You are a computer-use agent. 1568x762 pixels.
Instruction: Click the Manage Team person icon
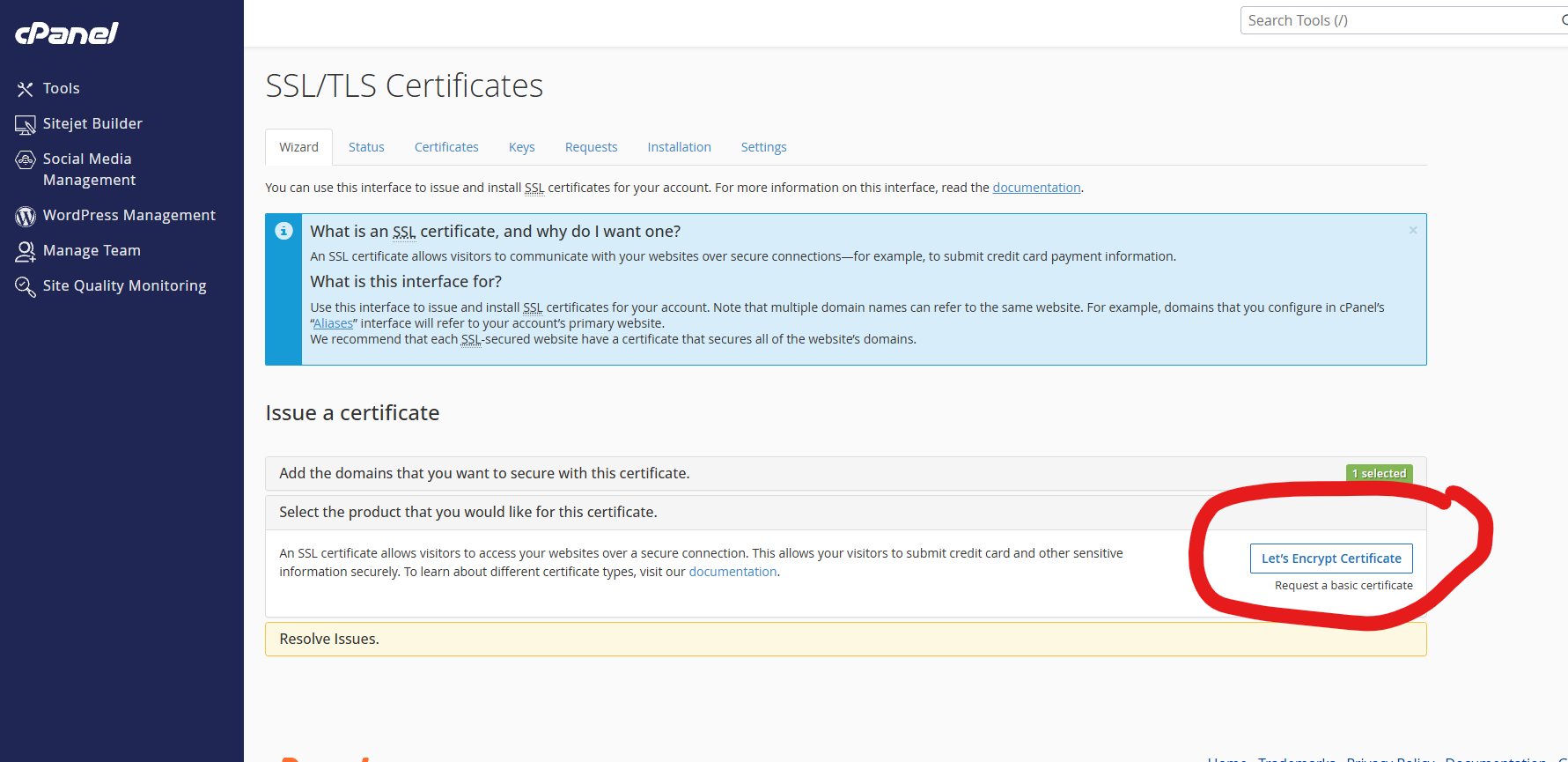pos(25,251)
